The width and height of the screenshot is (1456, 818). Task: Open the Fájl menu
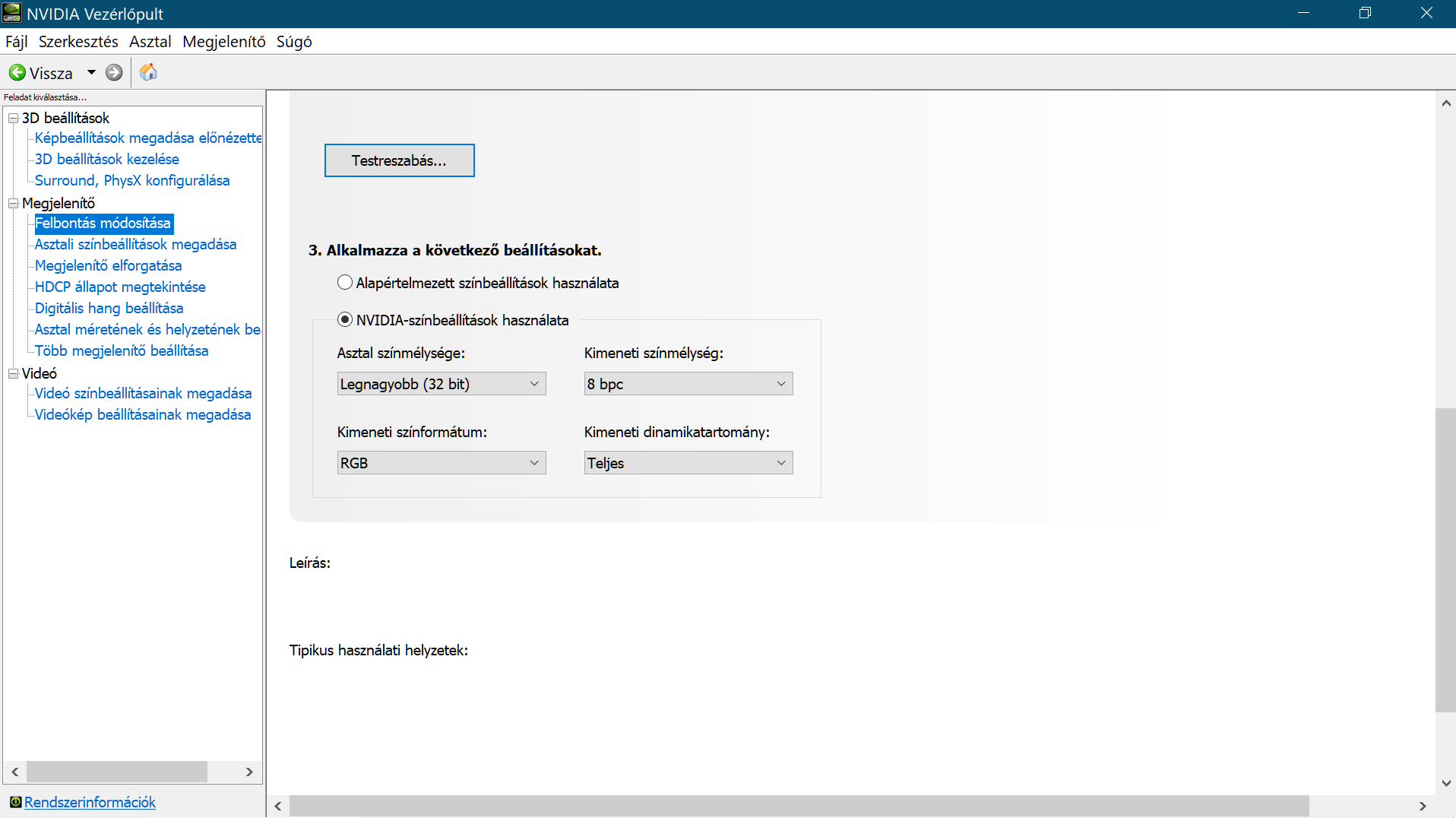17,42
